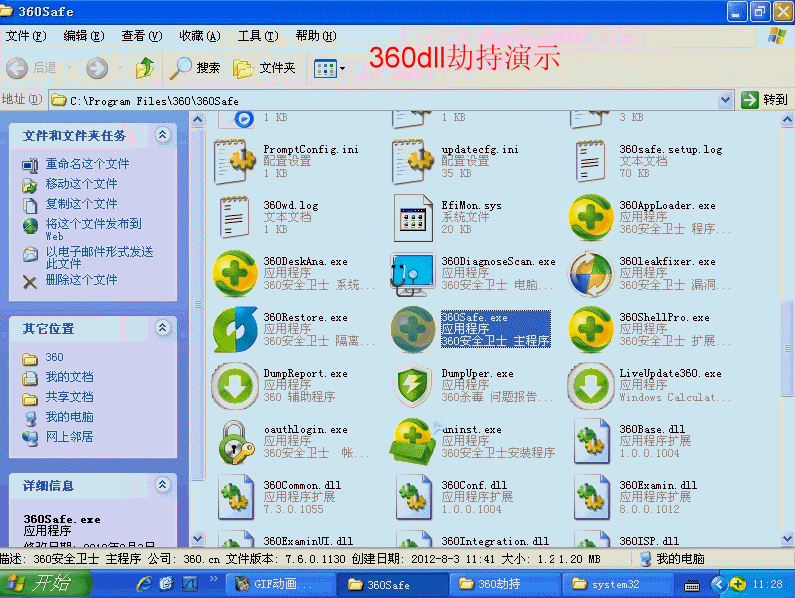Open the Back button history dropdown

click(70, 68)
